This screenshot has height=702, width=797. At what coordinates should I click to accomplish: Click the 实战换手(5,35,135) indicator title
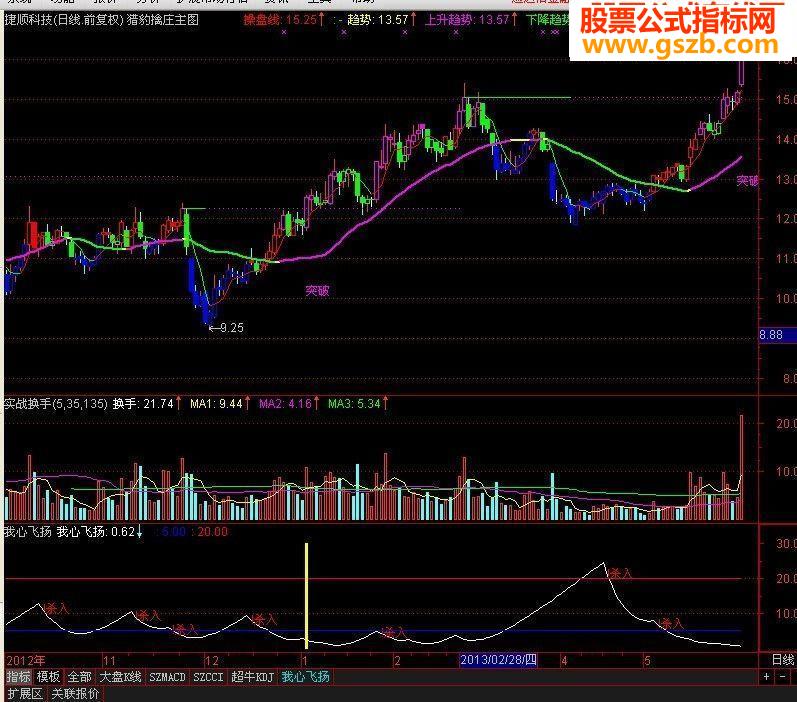tap(56, 404)
